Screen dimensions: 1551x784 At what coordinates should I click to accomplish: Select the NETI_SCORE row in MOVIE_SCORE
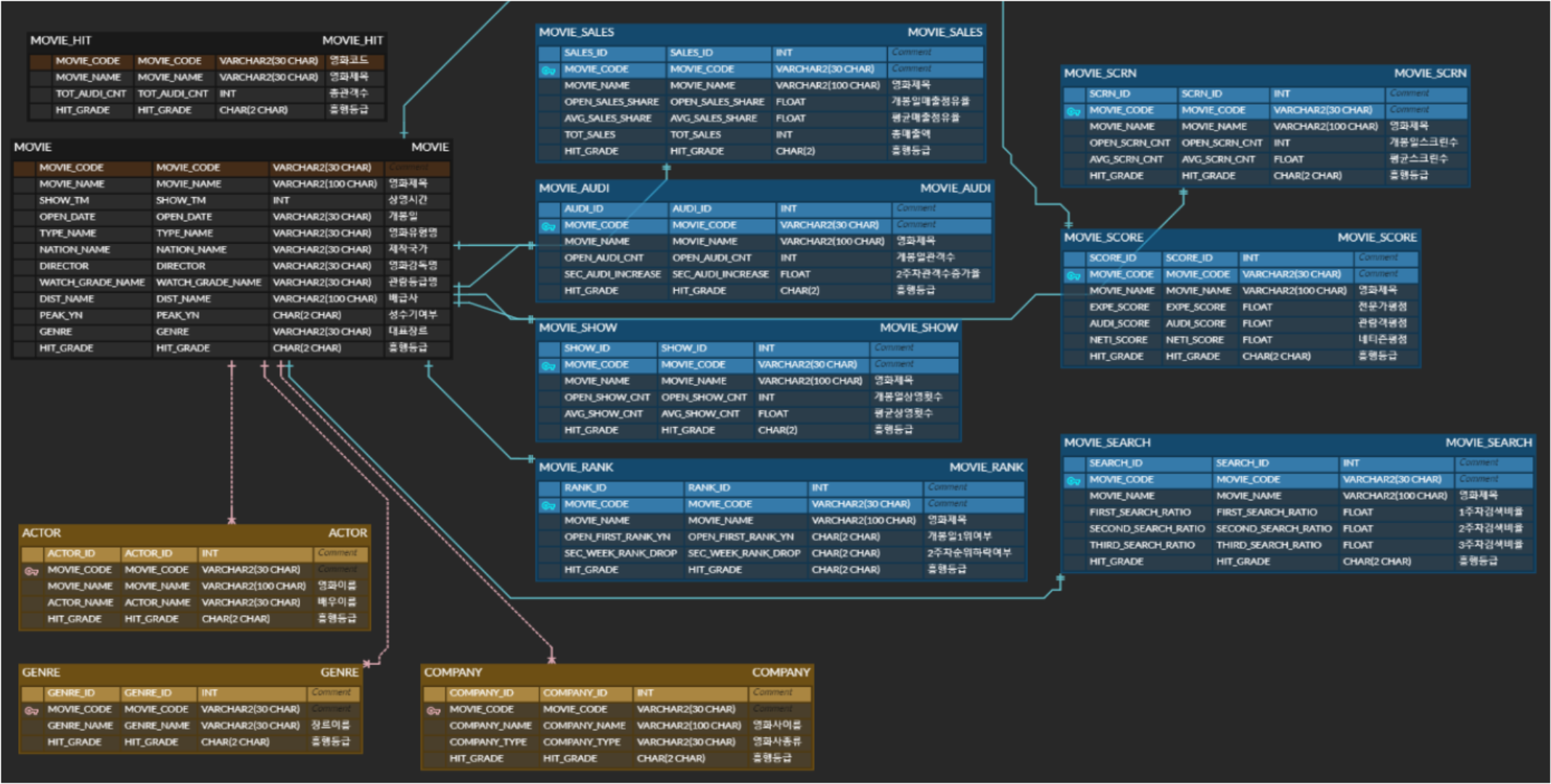point(1118,339)
